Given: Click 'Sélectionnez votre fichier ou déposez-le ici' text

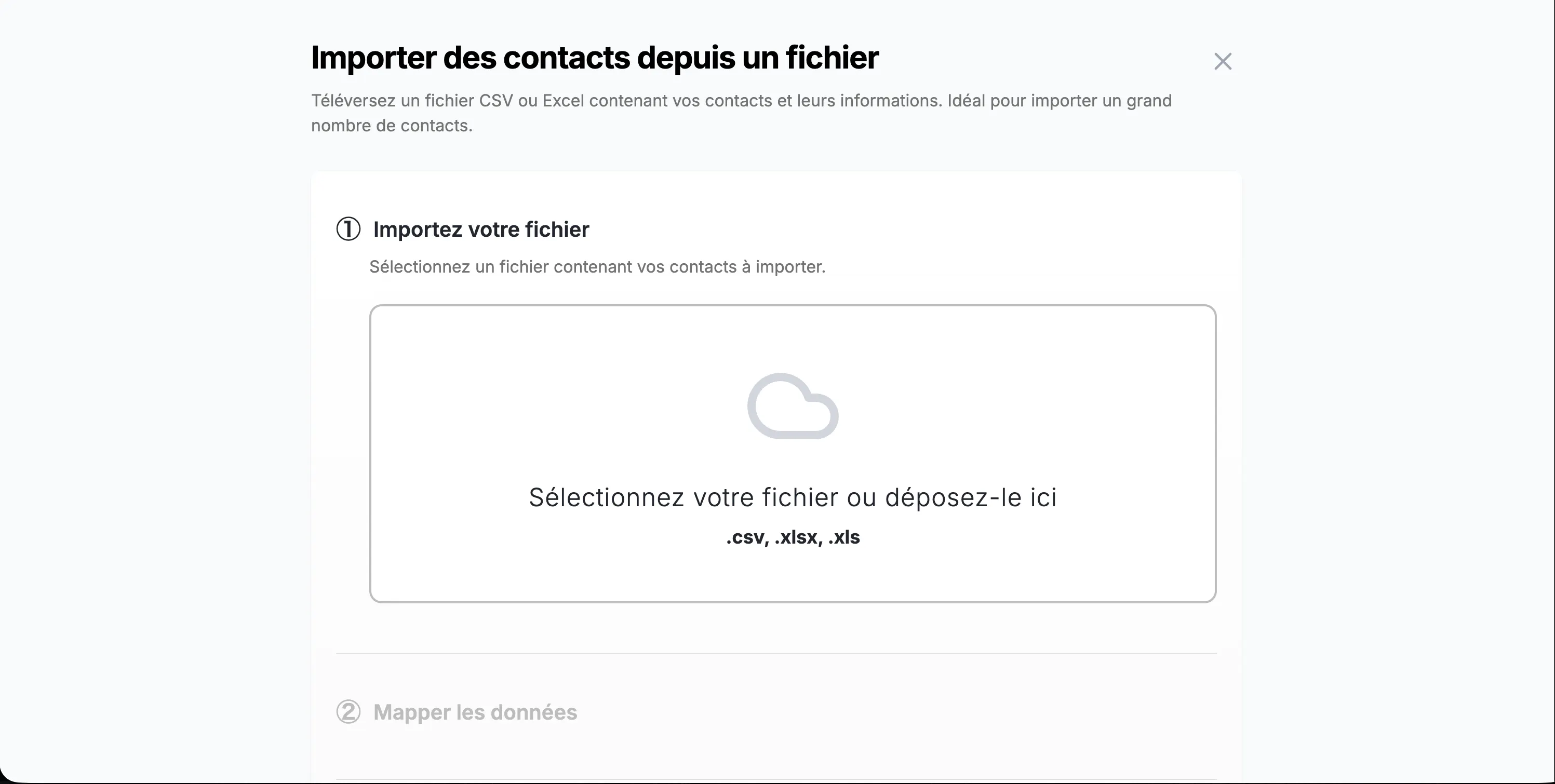Looking at the screenshot, I should click(793, 498).
